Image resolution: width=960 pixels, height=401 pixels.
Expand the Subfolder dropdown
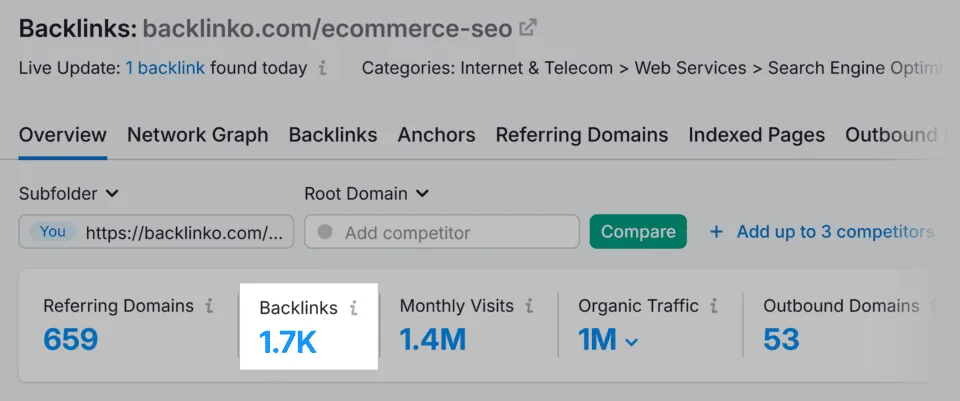pyautogui.click(x=69, y=193)
